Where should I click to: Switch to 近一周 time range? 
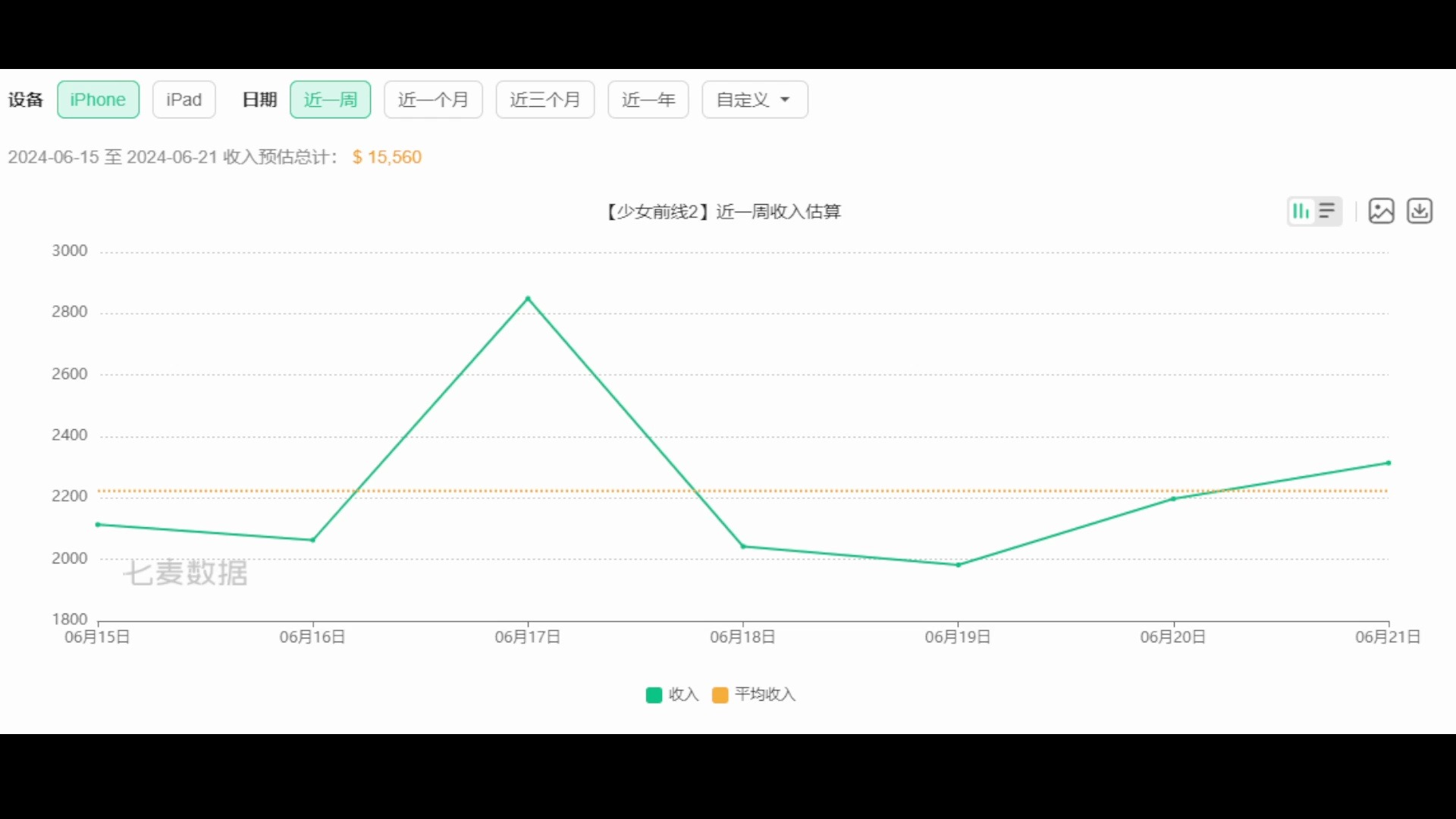coord(329,99)
